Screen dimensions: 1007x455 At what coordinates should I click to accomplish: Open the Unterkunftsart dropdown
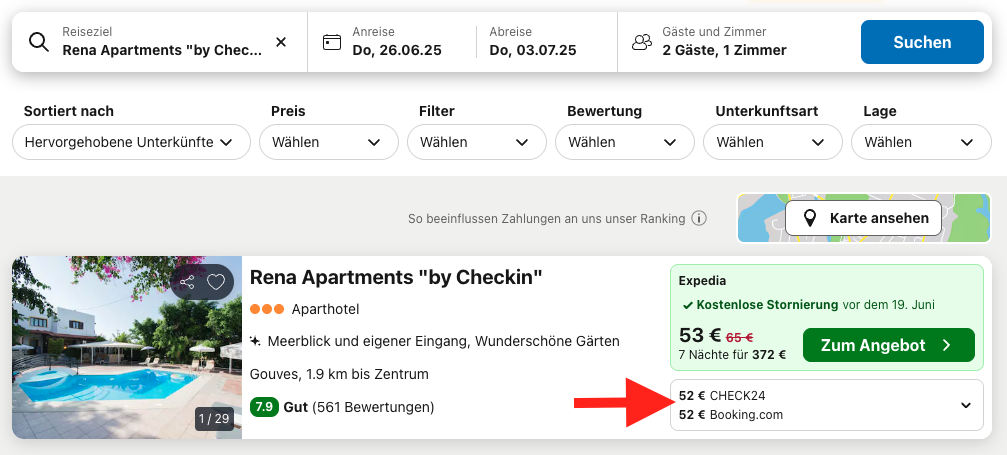point(773,142)
